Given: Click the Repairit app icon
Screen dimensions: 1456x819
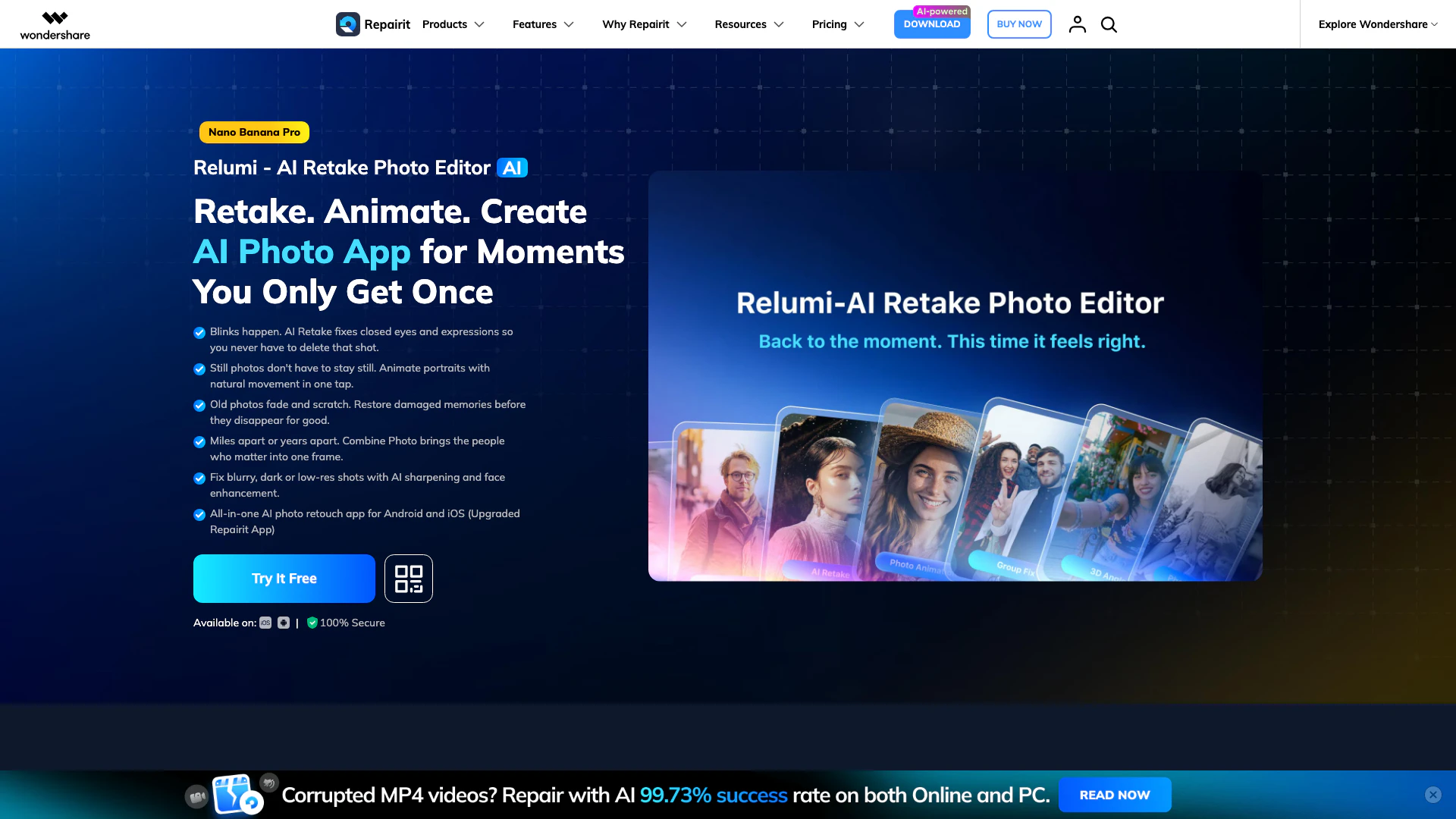Looking at the screenshot, I should 348,24.
